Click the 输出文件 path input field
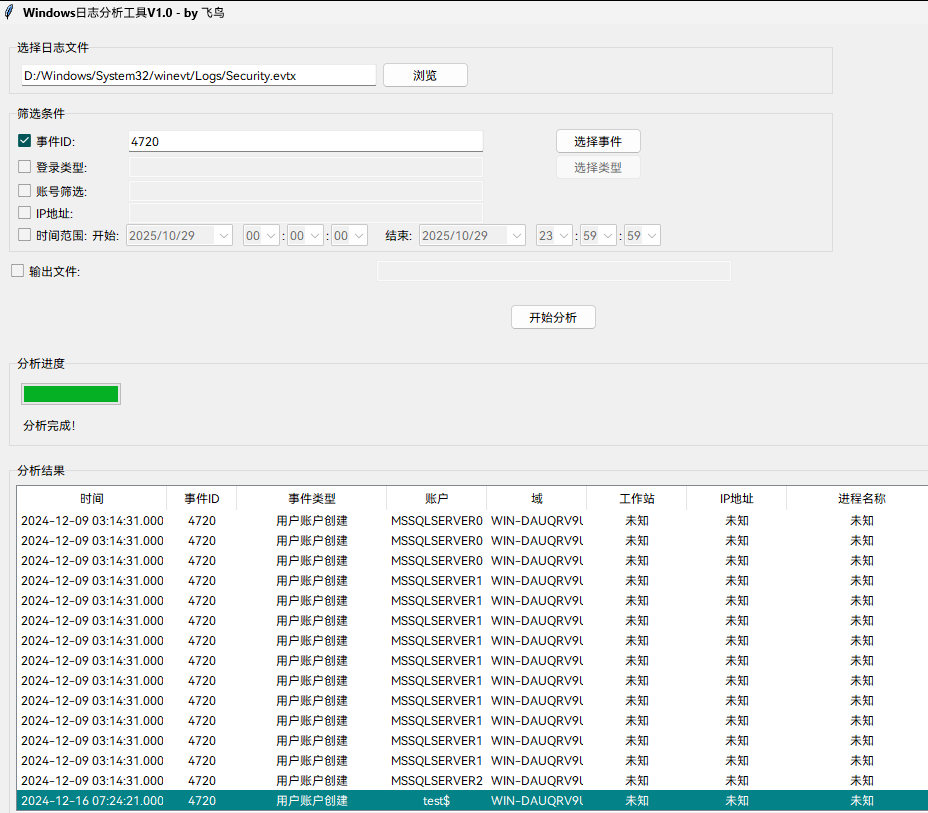Screen dimensions: 928x813 [553, 271]
